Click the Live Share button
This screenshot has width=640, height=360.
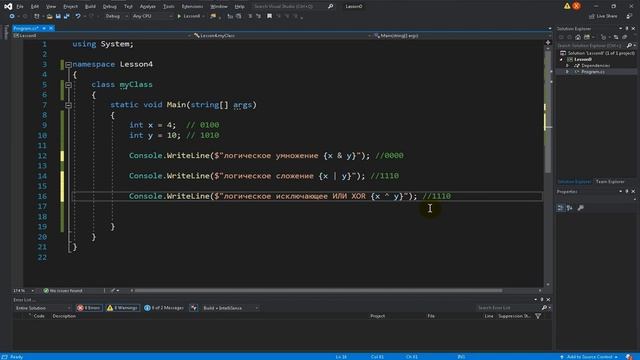tap(603, 16)
